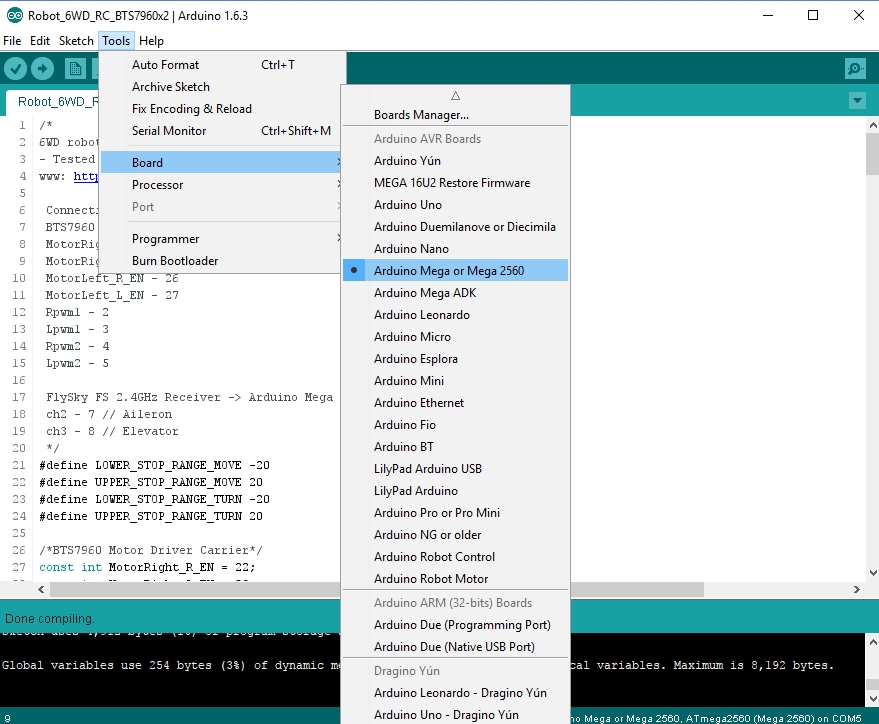Verify the sketch using the checkmark icon

14,68
